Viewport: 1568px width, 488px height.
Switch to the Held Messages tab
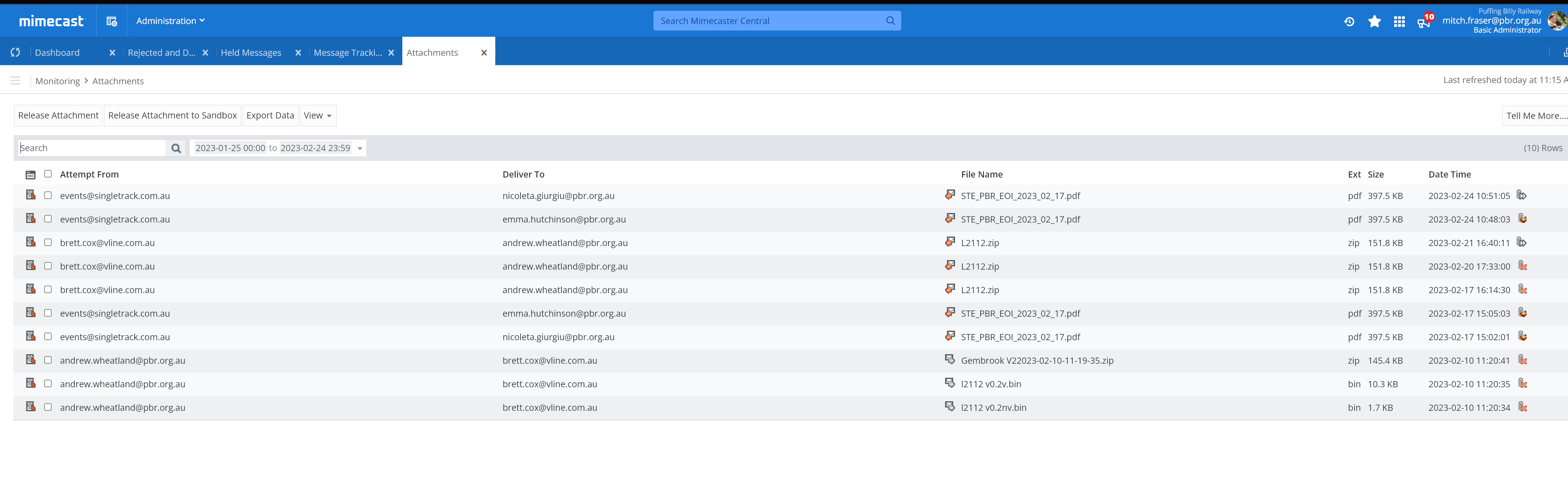coord(251,53)
